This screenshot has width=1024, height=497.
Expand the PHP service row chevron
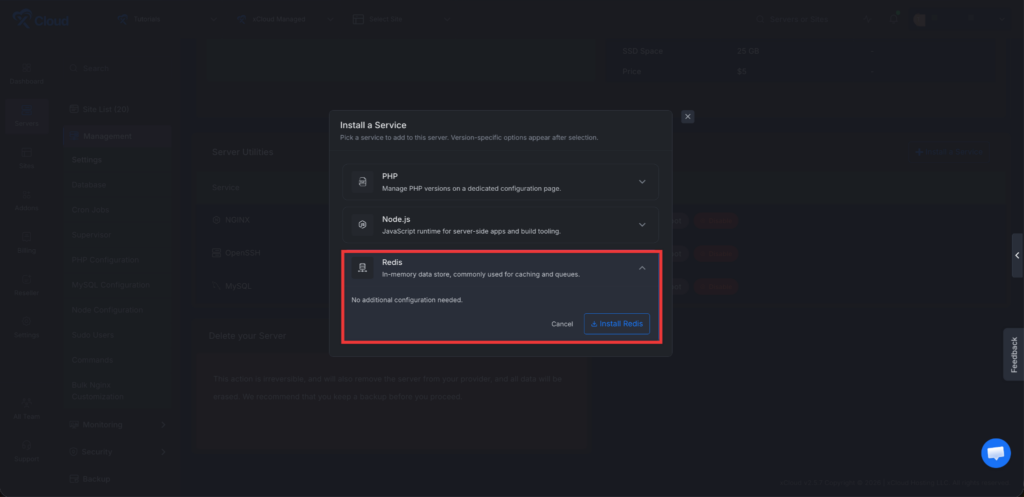(x=642, y=182)
